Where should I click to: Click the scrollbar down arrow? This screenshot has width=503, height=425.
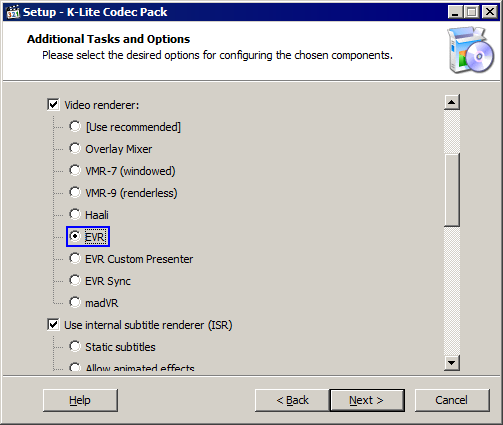(452, 363)
